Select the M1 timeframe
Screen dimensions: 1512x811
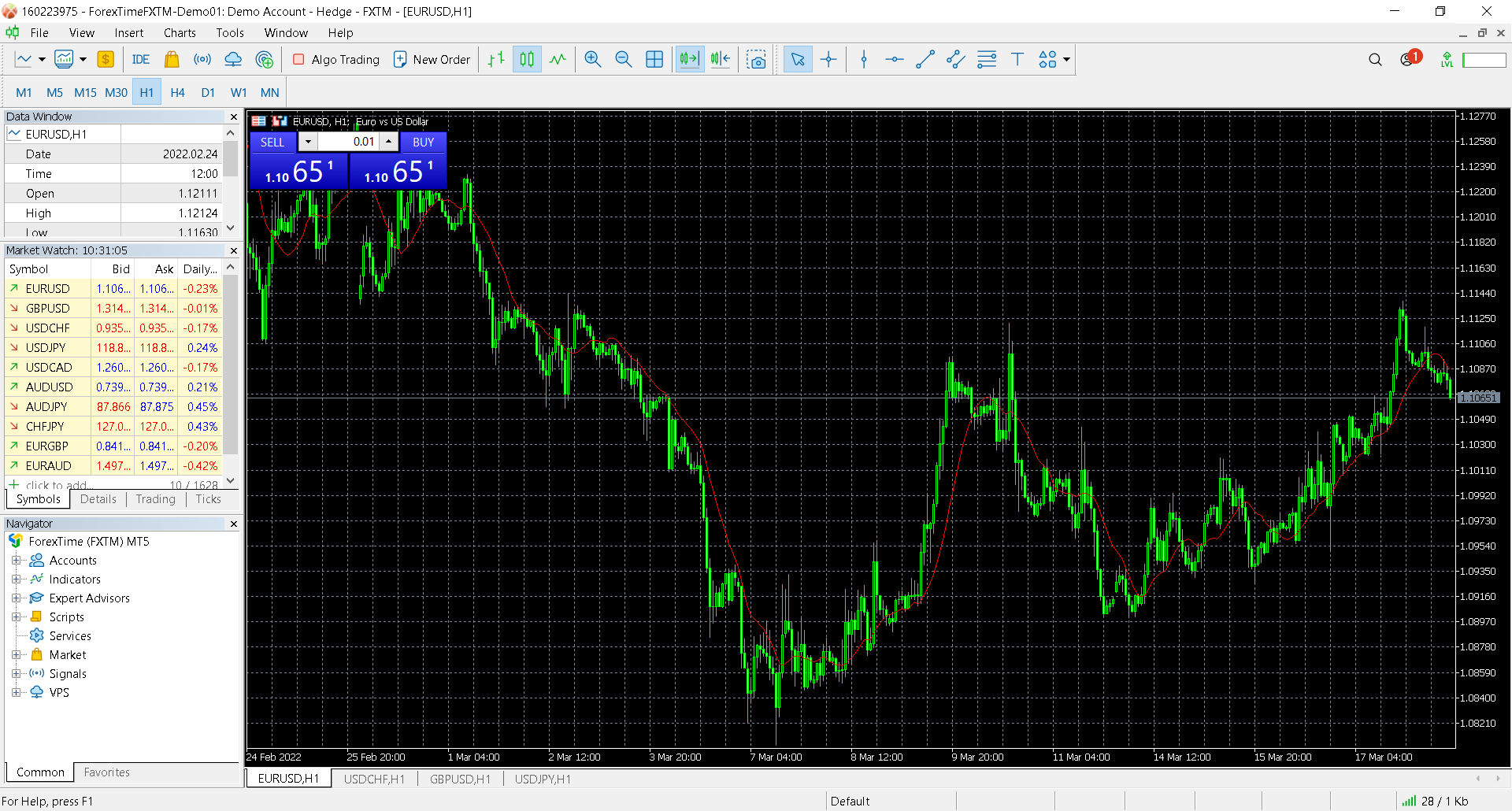click(x=24, y=92)
